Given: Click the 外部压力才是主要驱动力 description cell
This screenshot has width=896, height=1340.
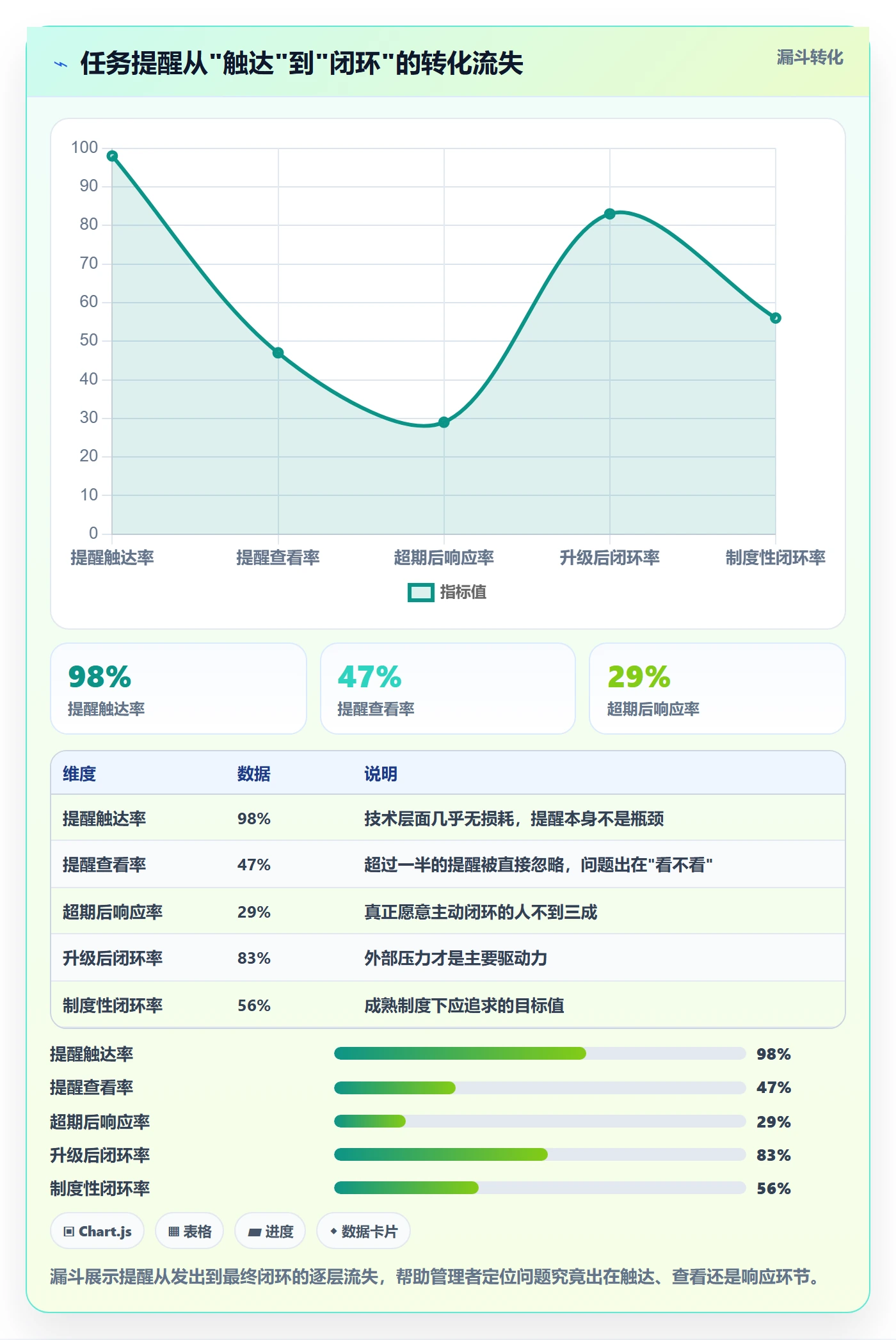Looking at the screenshot, I should pos(456,958).
